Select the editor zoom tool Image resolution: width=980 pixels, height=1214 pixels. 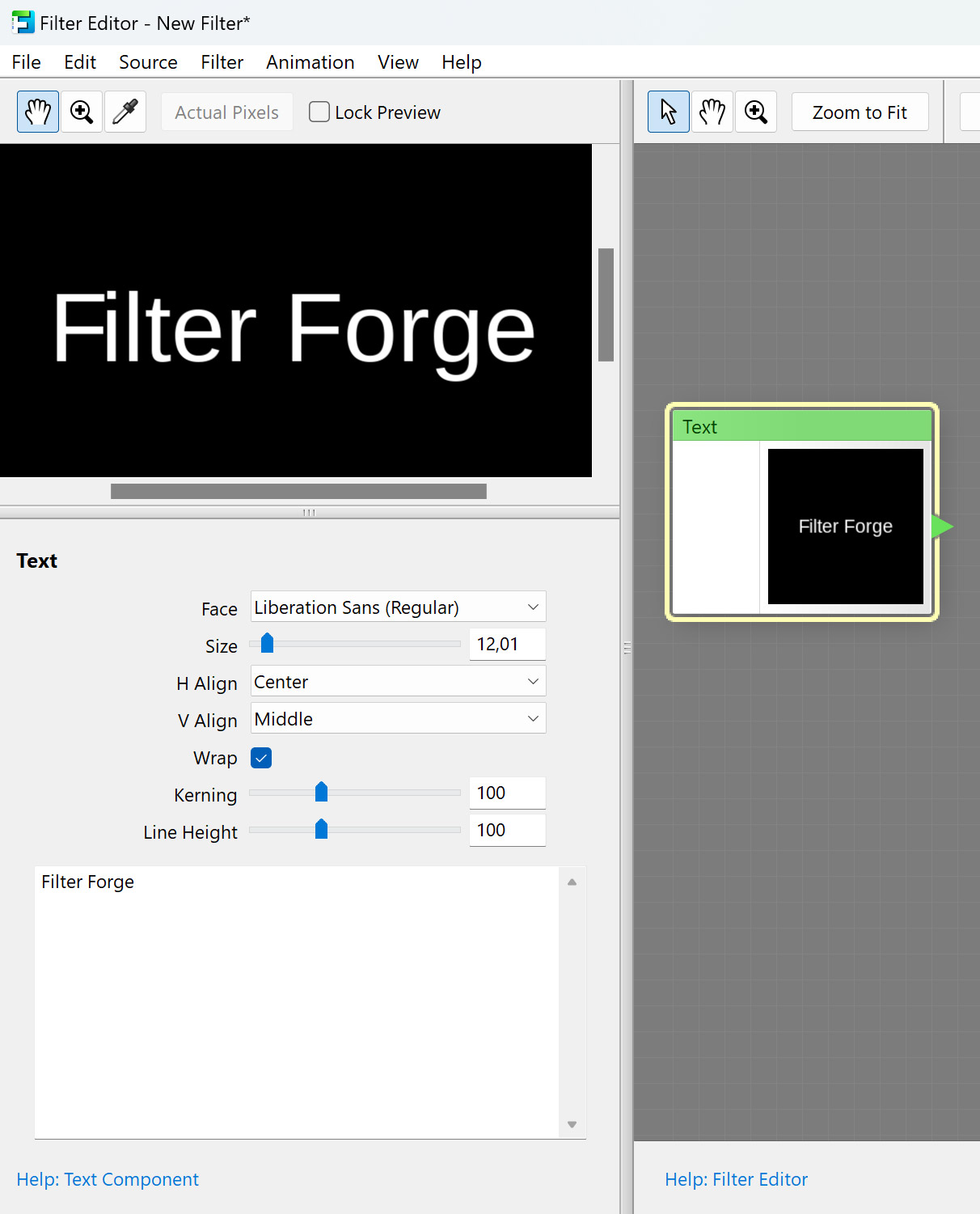pos(756,112)
